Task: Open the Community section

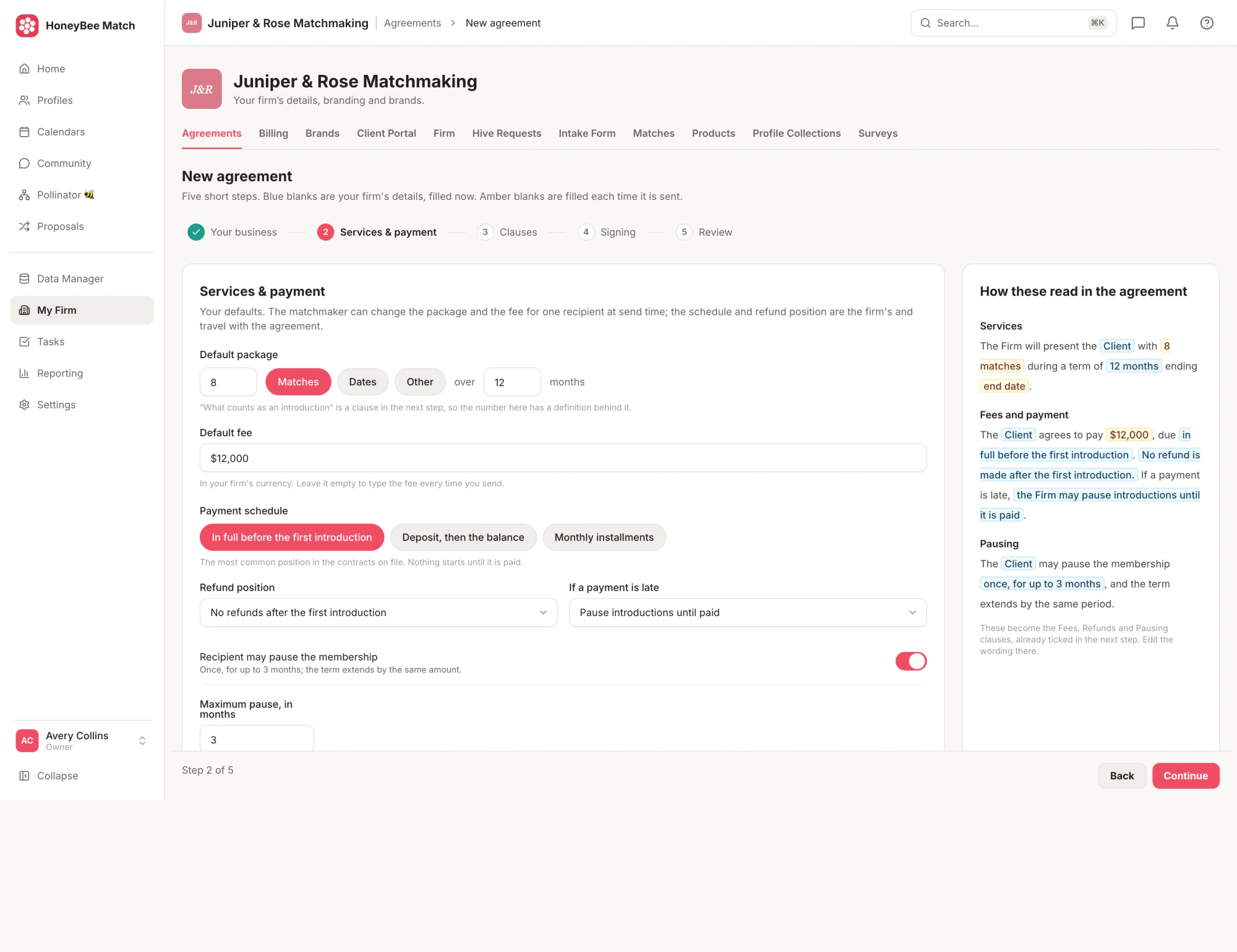Action: [82, 163]
